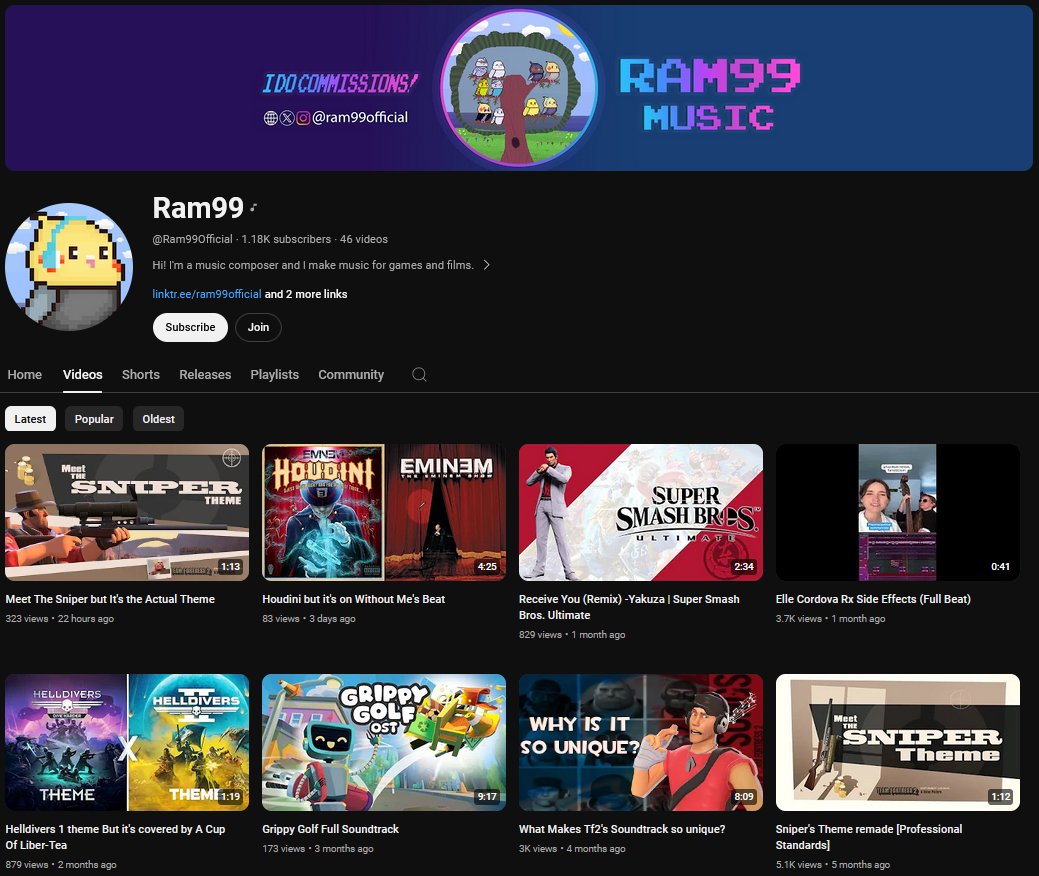Play the Grippy Golf OST thumbnail
Viewport: 1039px width, 876px height.
[384, 742]
